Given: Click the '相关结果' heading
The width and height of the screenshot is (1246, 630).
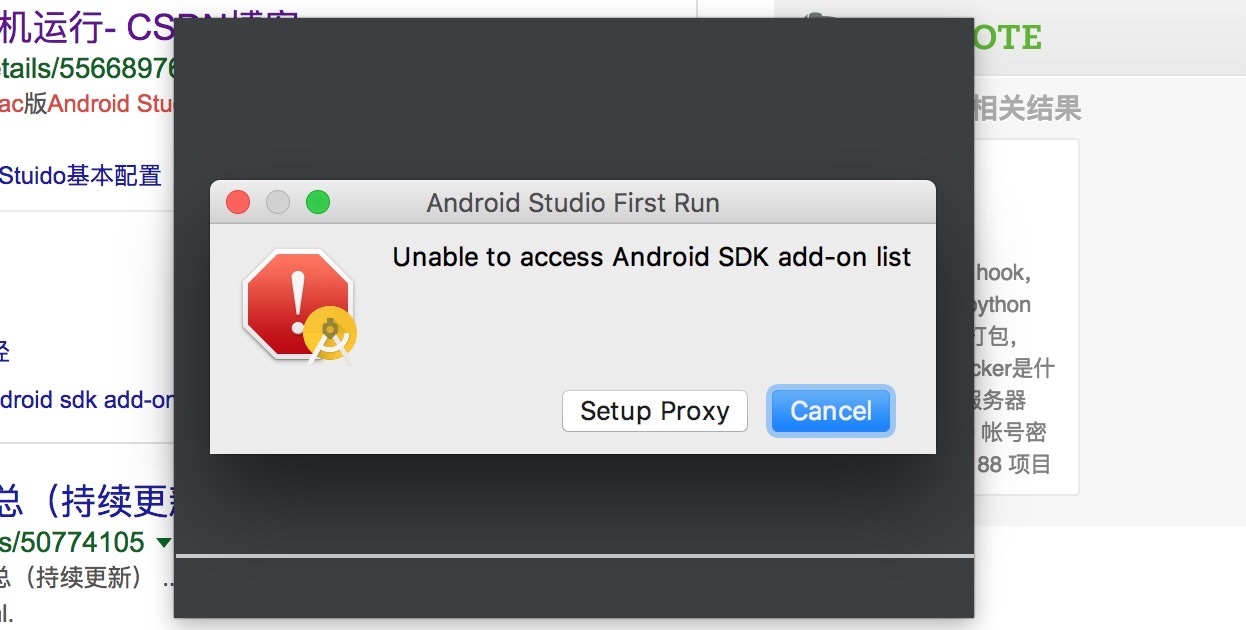Looking at the screenshot, I should pos(1027,108).
